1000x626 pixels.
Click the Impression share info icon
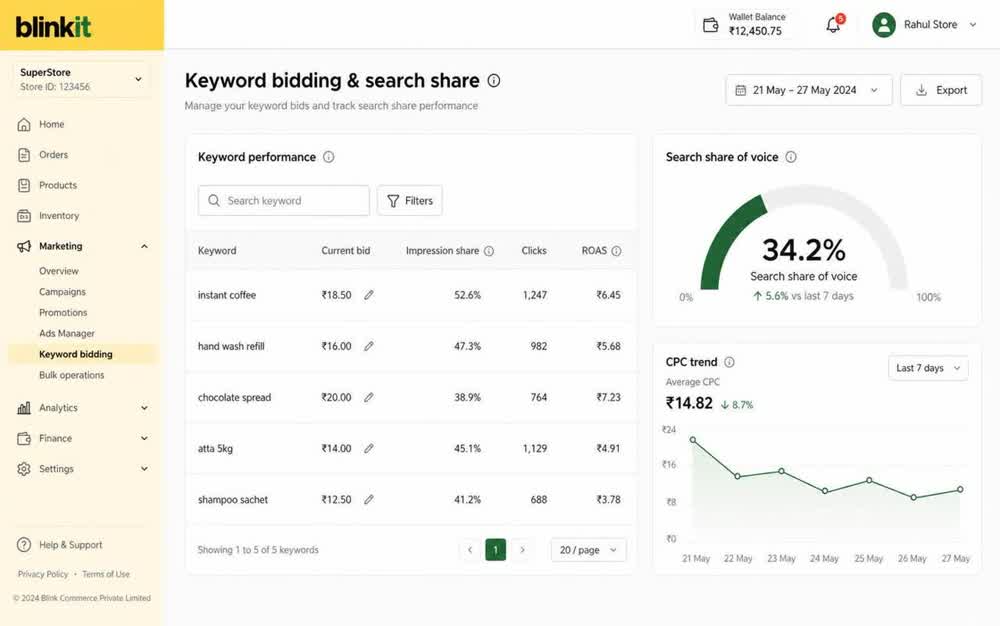pos(489,251)
